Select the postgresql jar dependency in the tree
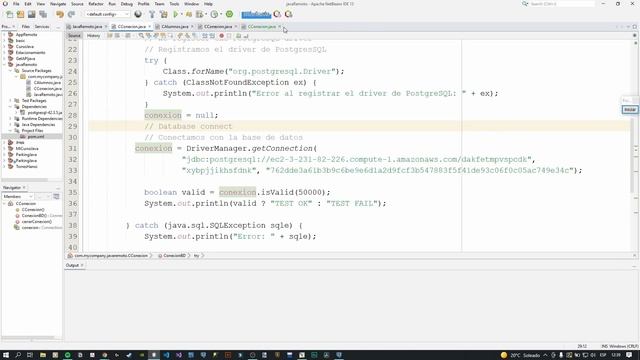The image size is (640, 360). [45, 113]
